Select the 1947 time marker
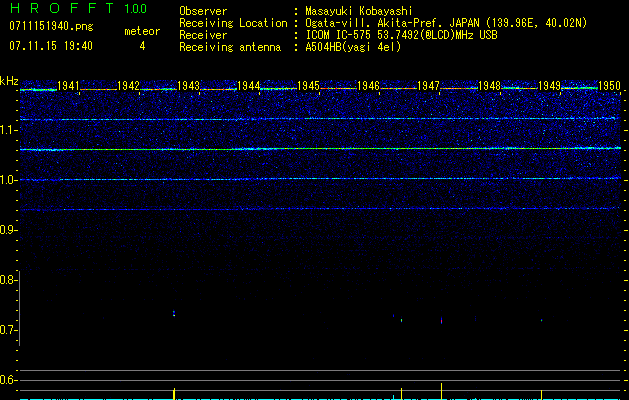Viewport: 629px width, 400px height. coord(428,87)
